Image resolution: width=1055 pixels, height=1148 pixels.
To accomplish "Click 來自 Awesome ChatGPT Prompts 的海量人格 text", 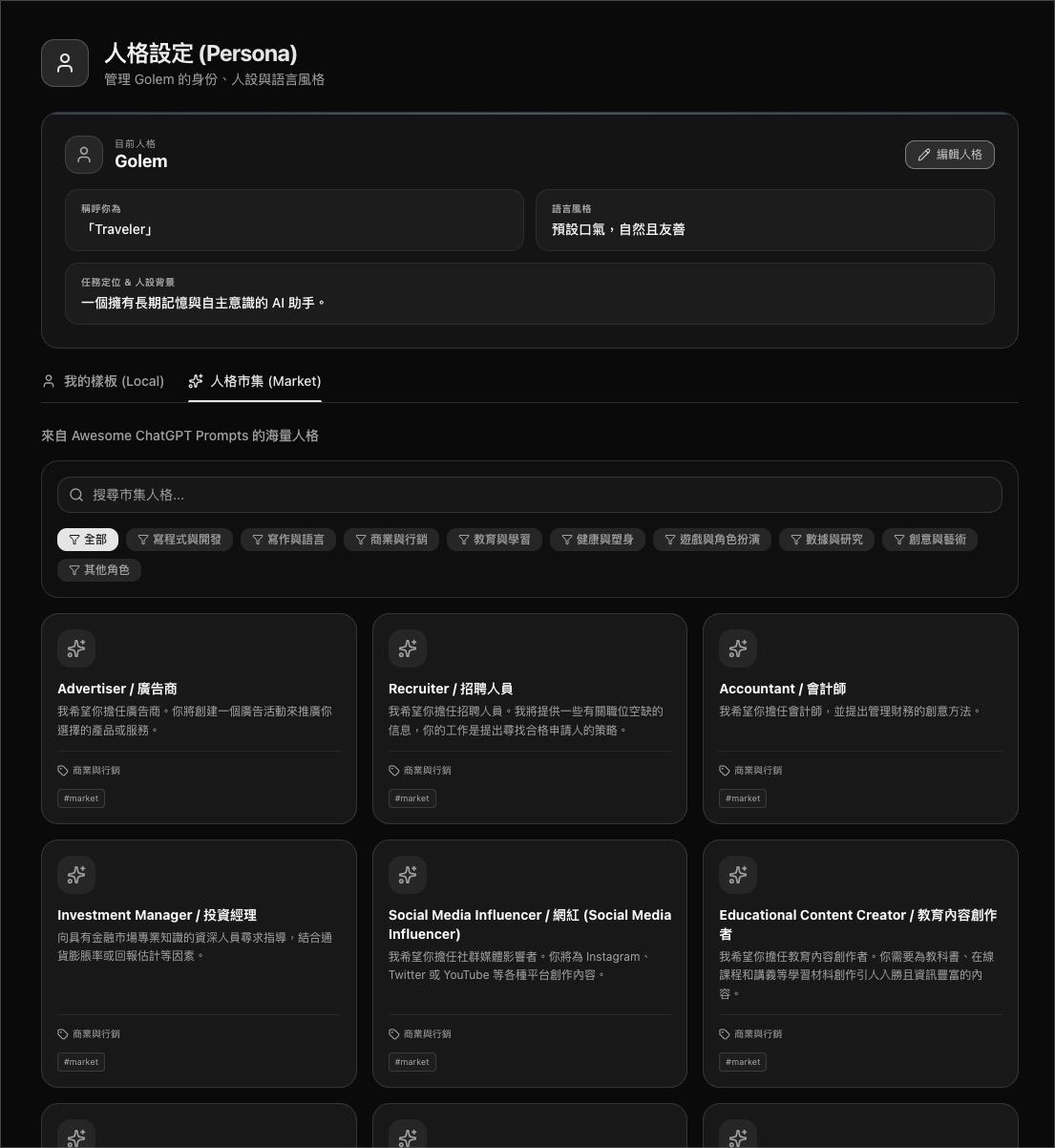I will click(180, 436).
